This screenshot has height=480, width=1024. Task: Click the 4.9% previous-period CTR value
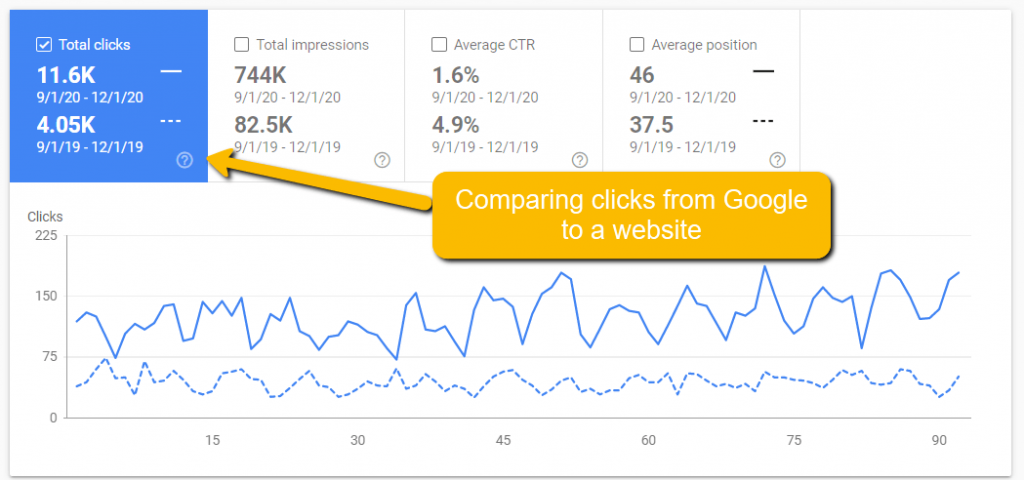click(455, 123)
